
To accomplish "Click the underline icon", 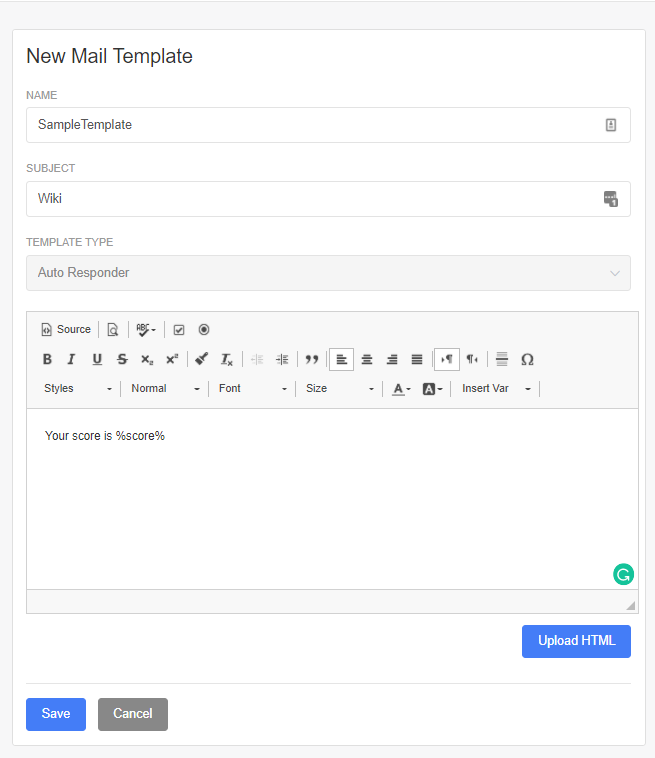I will (97, 359).
